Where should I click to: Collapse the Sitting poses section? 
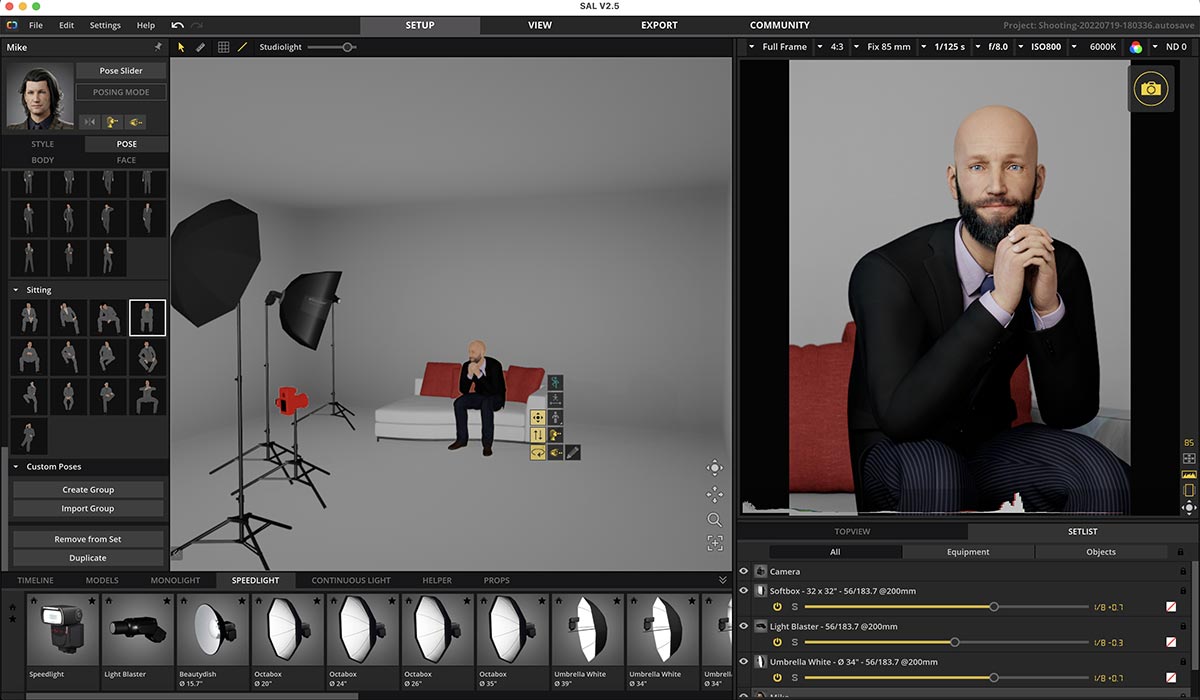click(16, 290)
